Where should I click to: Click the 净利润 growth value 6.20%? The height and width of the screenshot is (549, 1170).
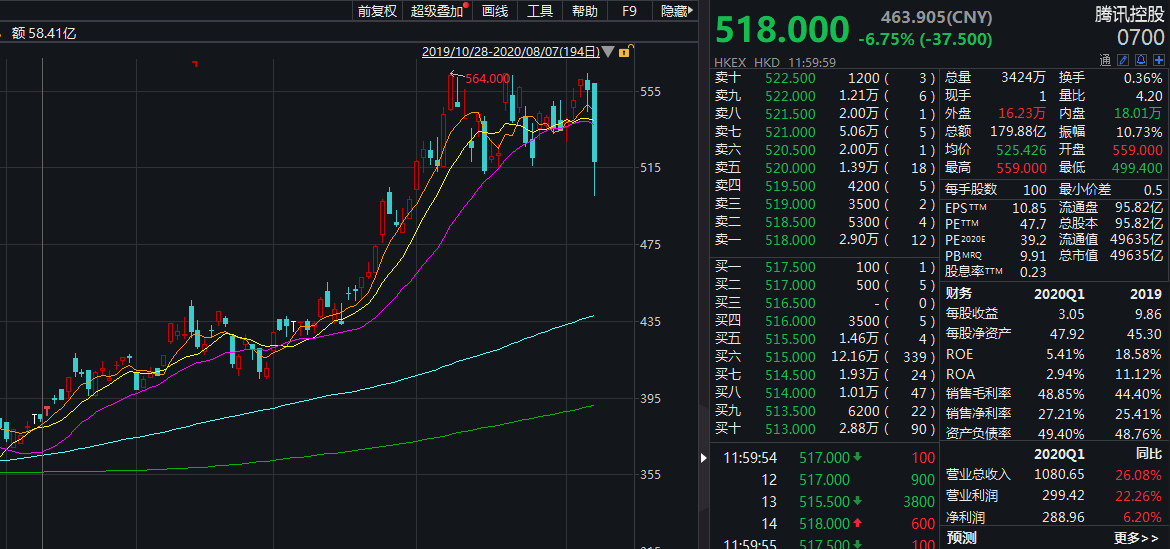pyautogui.click(x=1140, y=515)
